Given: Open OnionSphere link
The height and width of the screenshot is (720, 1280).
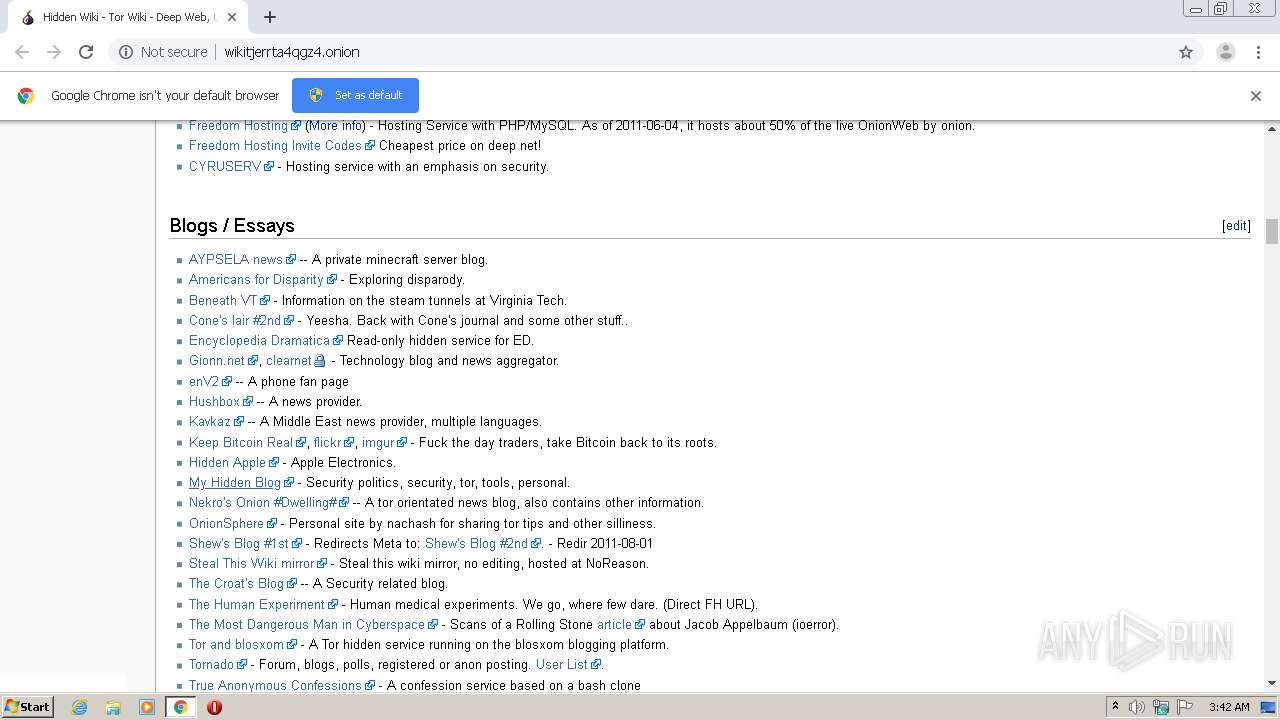Looking at the screenshot, I should [x=227, y=524].
